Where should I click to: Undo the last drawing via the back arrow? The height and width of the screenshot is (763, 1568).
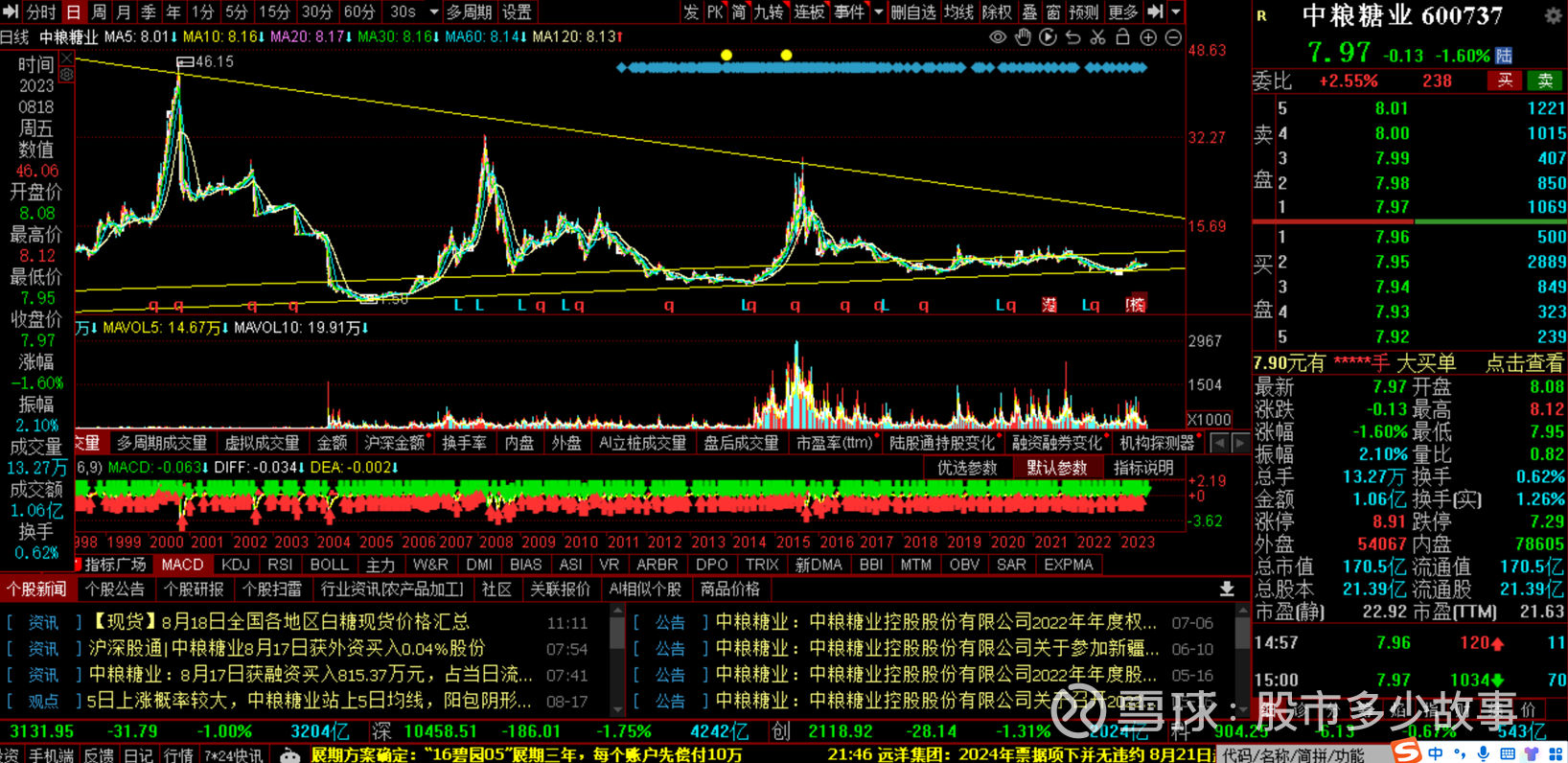click(1072, 37)
